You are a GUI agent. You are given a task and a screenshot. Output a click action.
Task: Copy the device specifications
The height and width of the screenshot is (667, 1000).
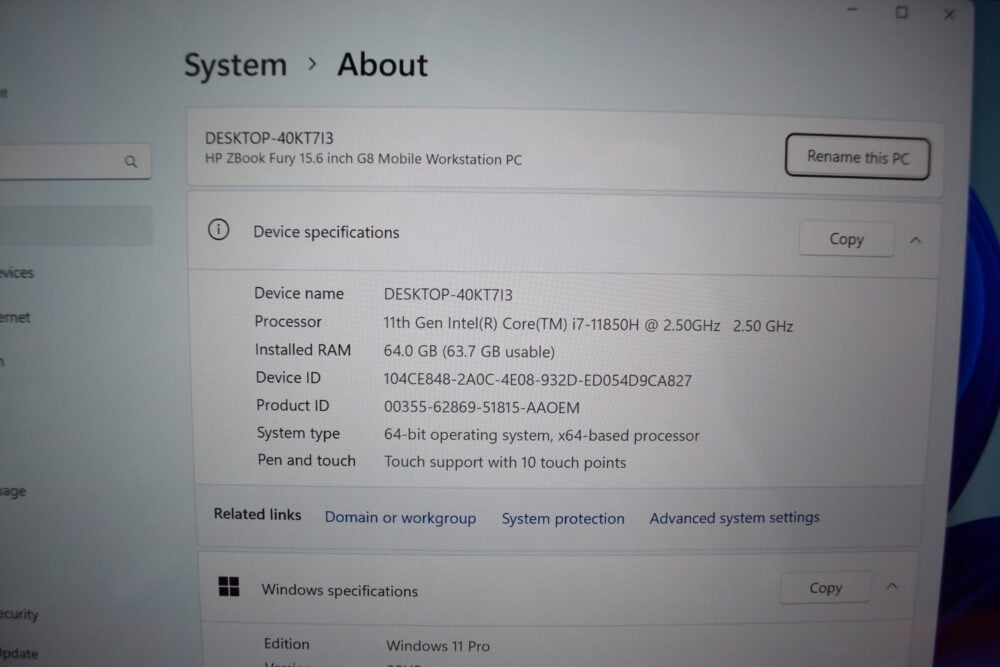click(x=846, y=239)
